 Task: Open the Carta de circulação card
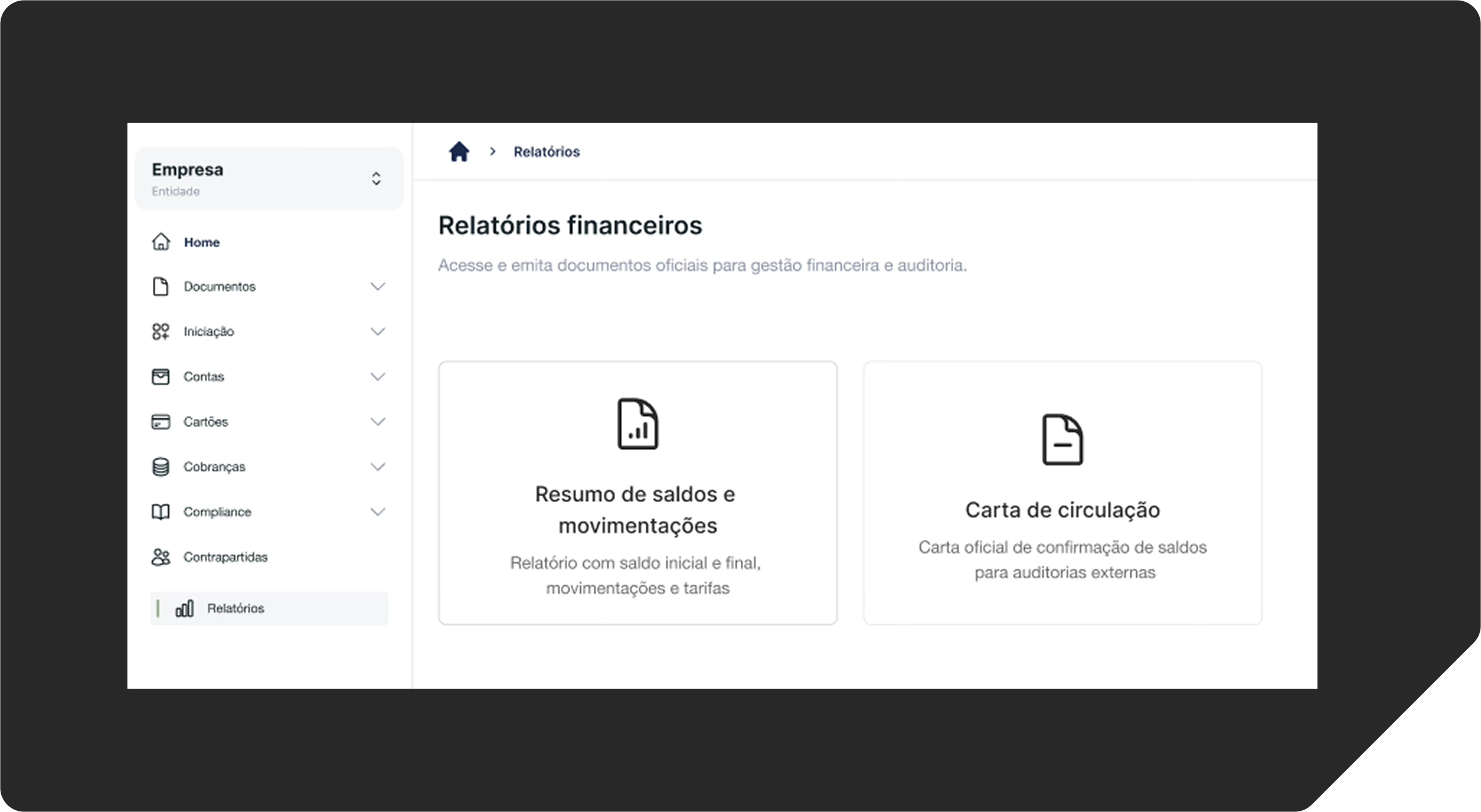tap(1062, 493)
